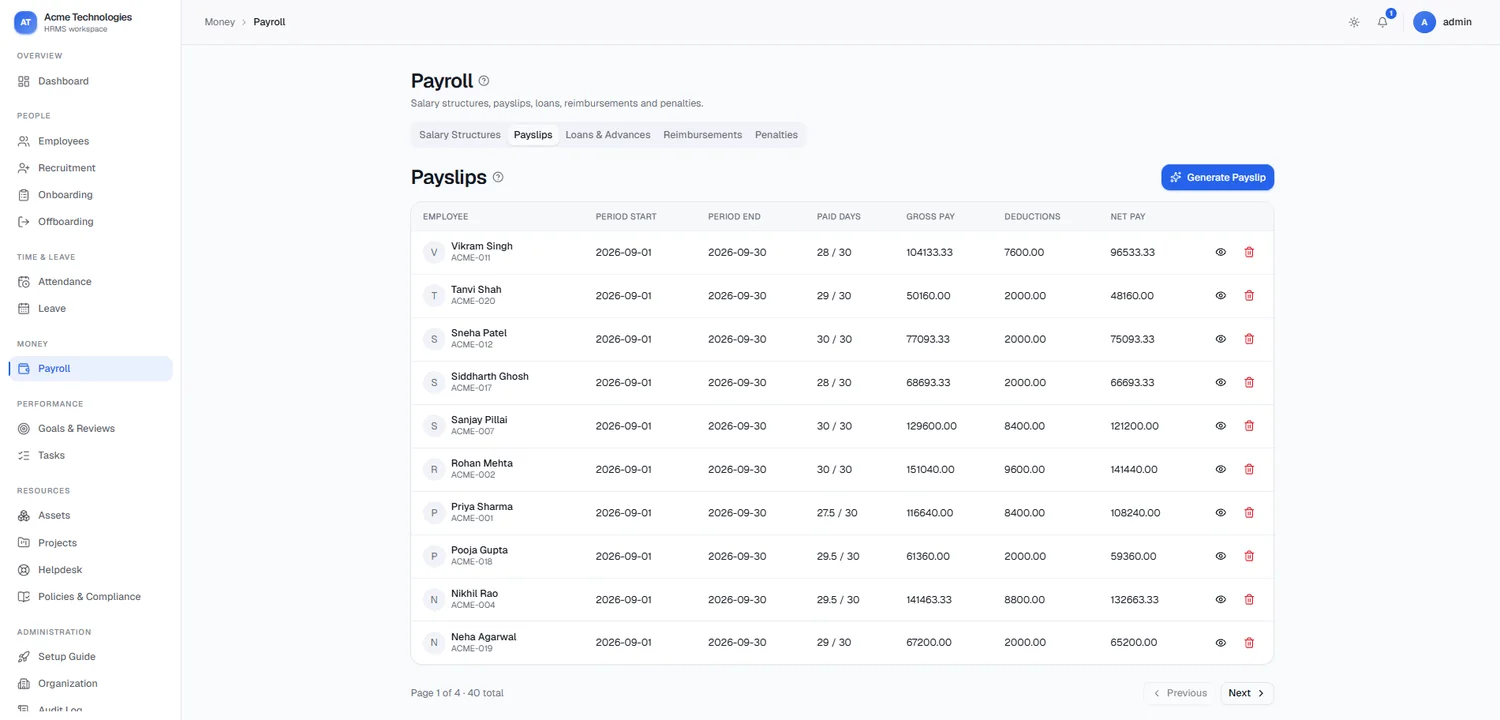1500x720 pixels.
Task: Toggle the light/dark theme sun icon
Action: point(1354,22)
